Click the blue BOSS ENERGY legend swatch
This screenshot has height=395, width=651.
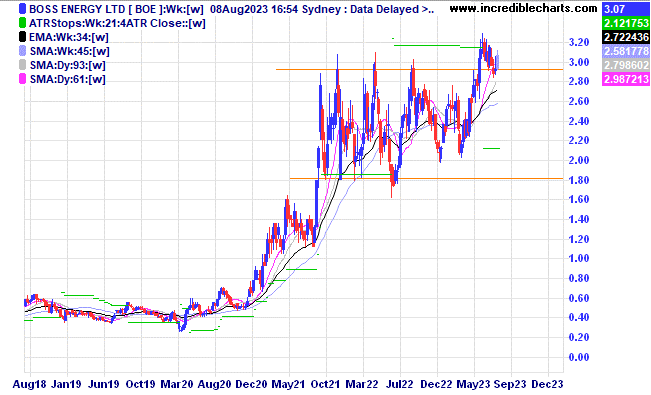22,9
